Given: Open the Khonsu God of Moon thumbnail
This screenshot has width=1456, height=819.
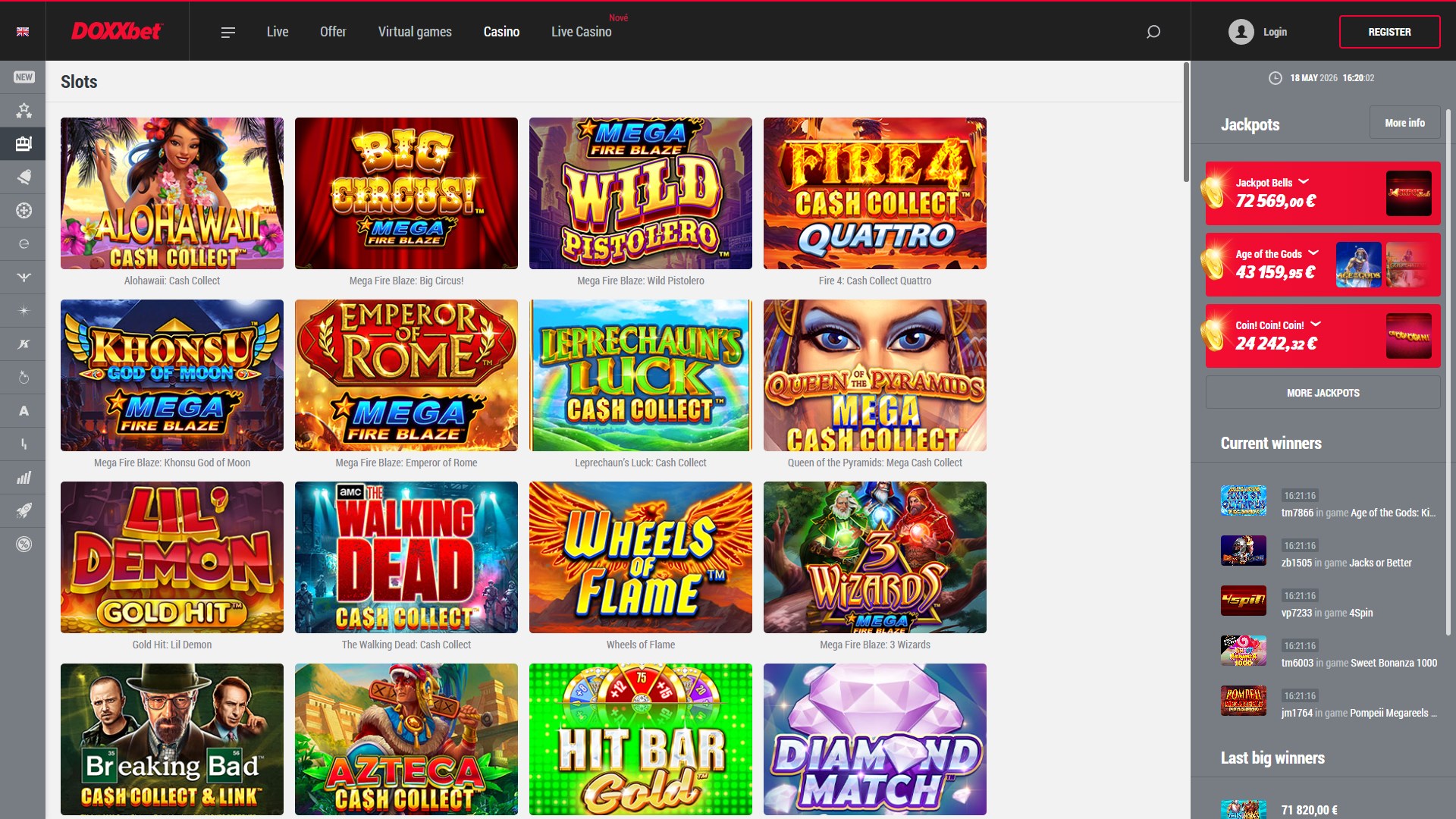Looking at the screenshot, I should click(172, 375).
